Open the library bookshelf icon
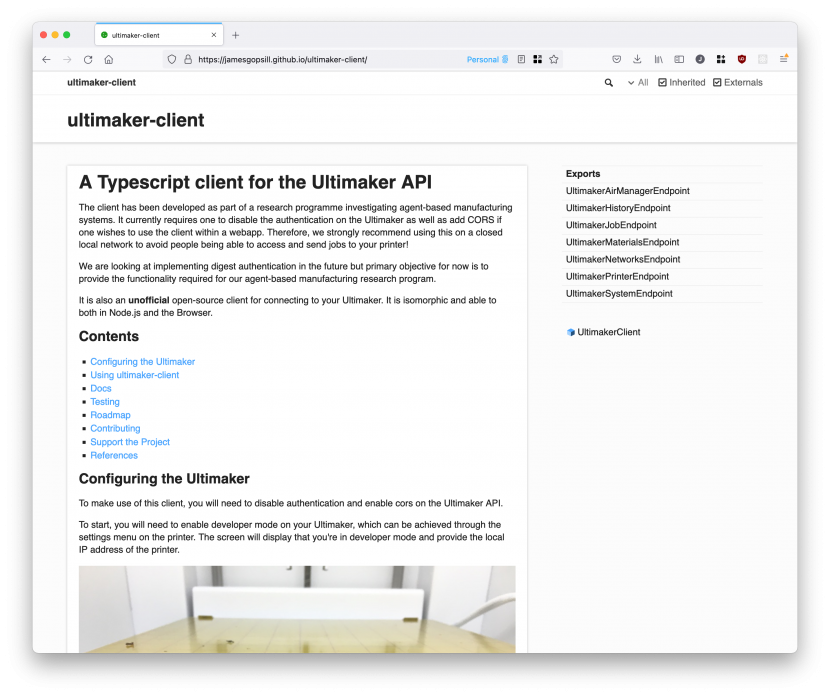 [658, 60]
